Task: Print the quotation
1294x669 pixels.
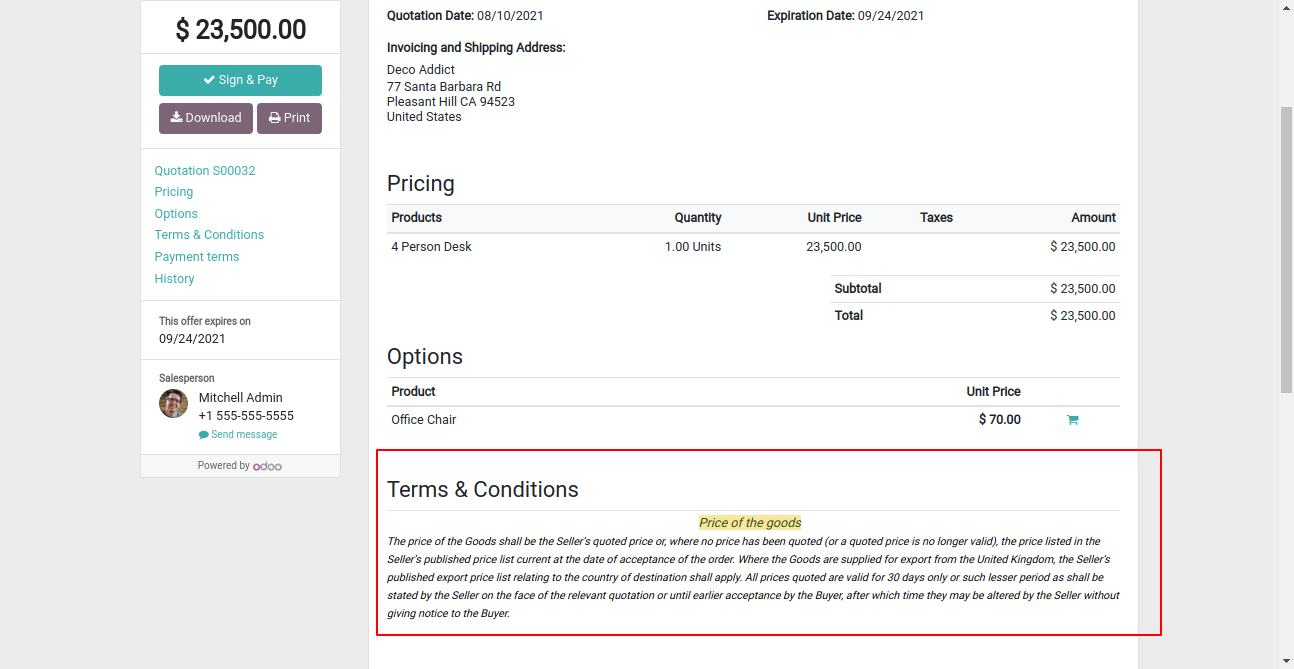Action: coord(289,118)
